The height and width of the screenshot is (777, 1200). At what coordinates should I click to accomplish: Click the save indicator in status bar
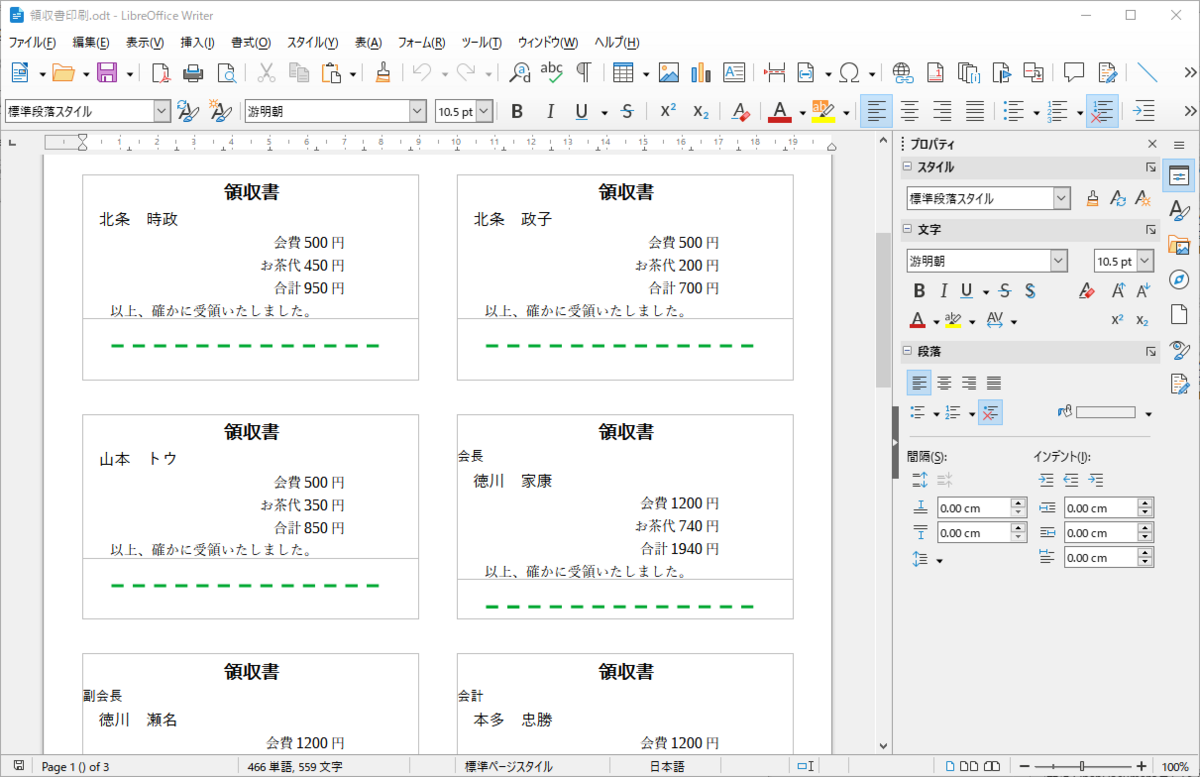[x=19, y=766]
